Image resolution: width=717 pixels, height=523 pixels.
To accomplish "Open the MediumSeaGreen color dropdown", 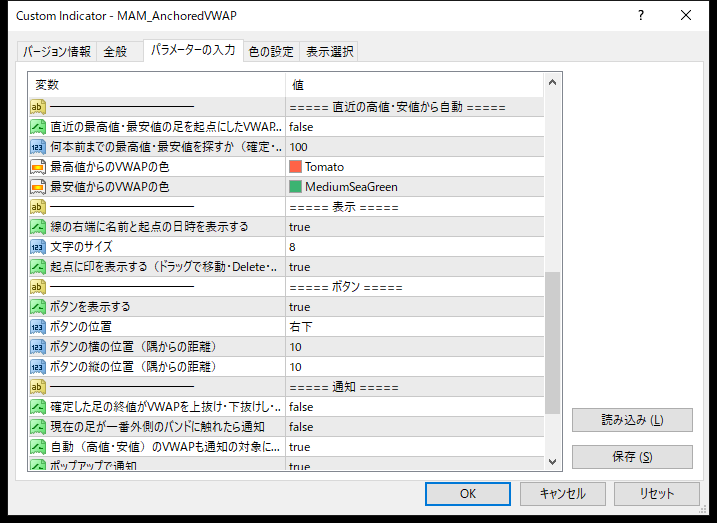I will [x=415, y=187].
